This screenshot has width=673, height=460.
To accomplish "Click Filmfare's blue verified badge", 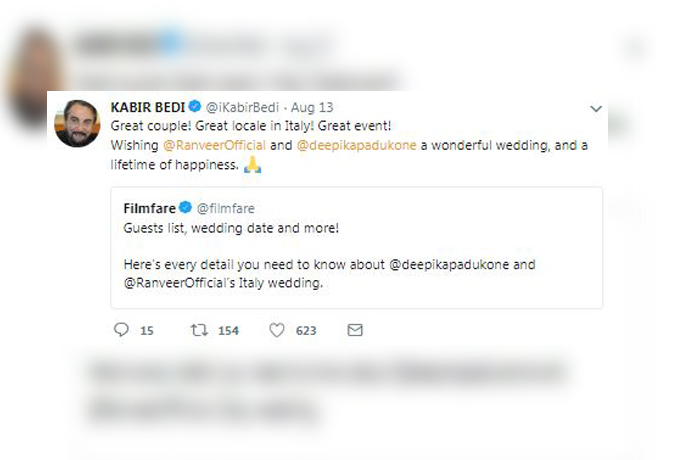I will pos(184,208).
